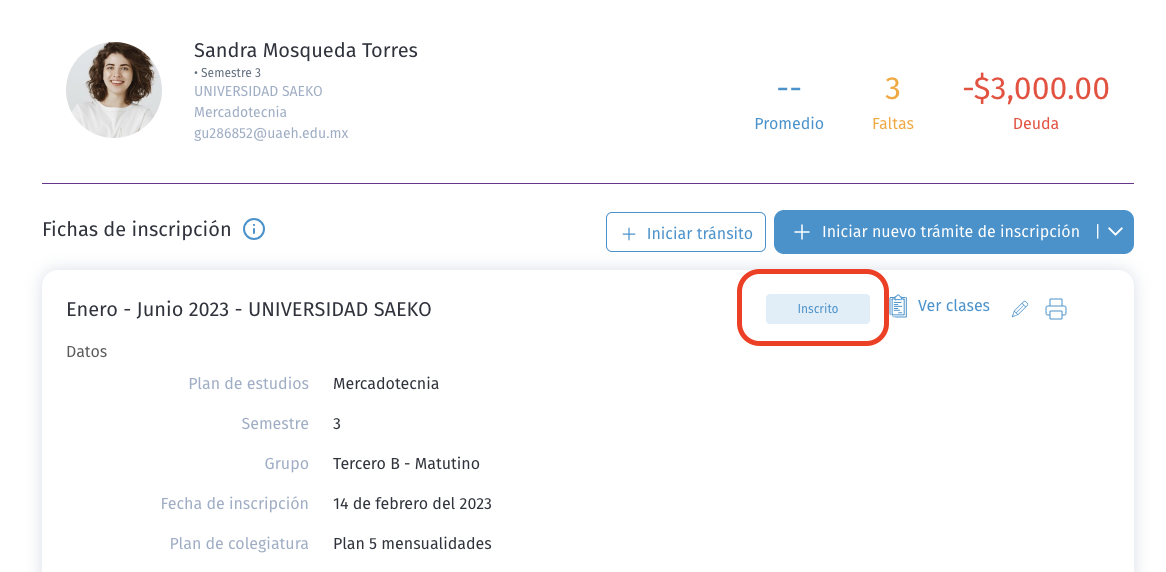Viewport: 1166px width, 572px height.
Task: Click the Mercadotecnia program link in header
Action: click(240, 112)
